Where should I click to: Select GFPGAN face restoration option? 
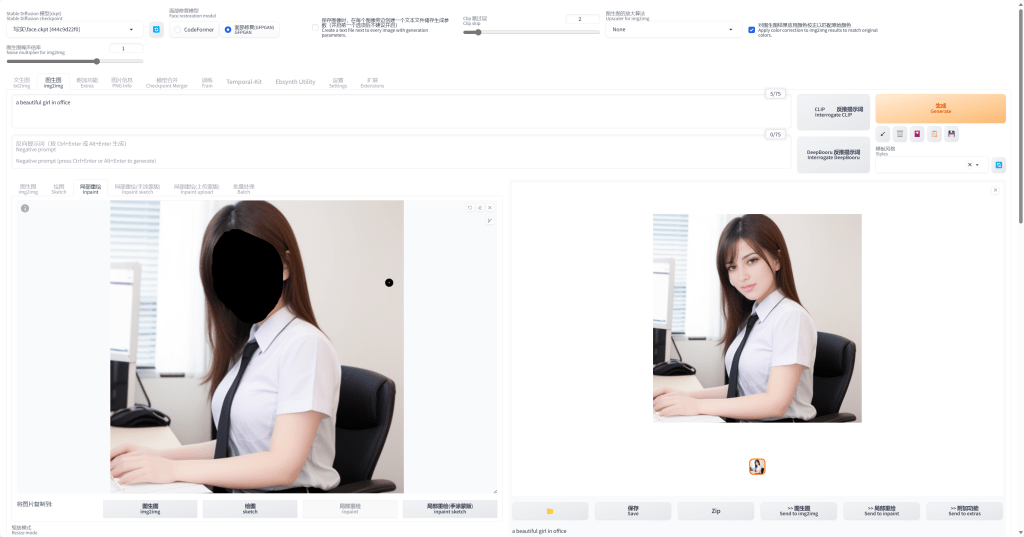[228, 30]
